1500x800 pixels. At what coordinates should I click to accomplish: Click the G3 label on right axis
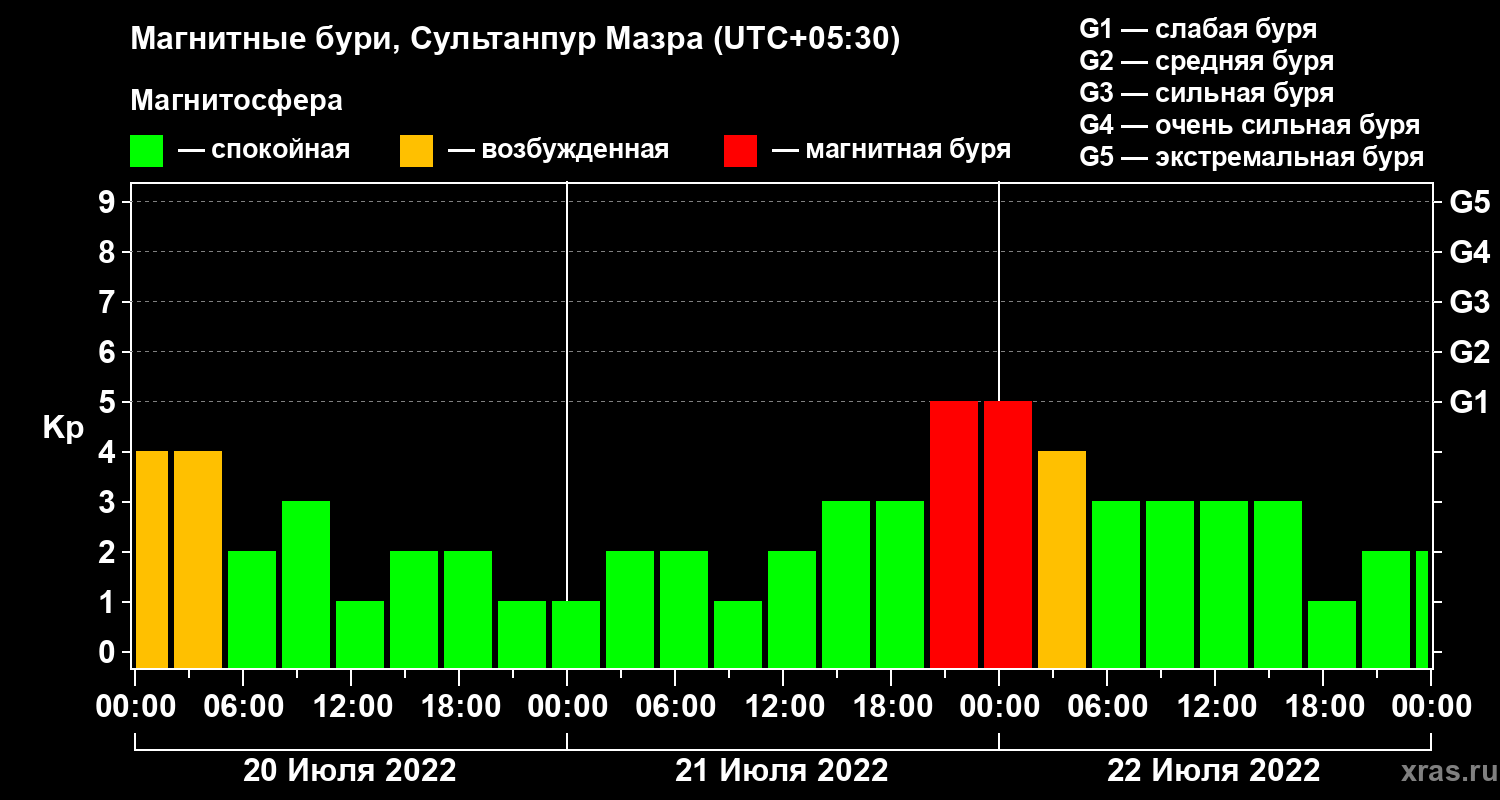coord(1469,302)
